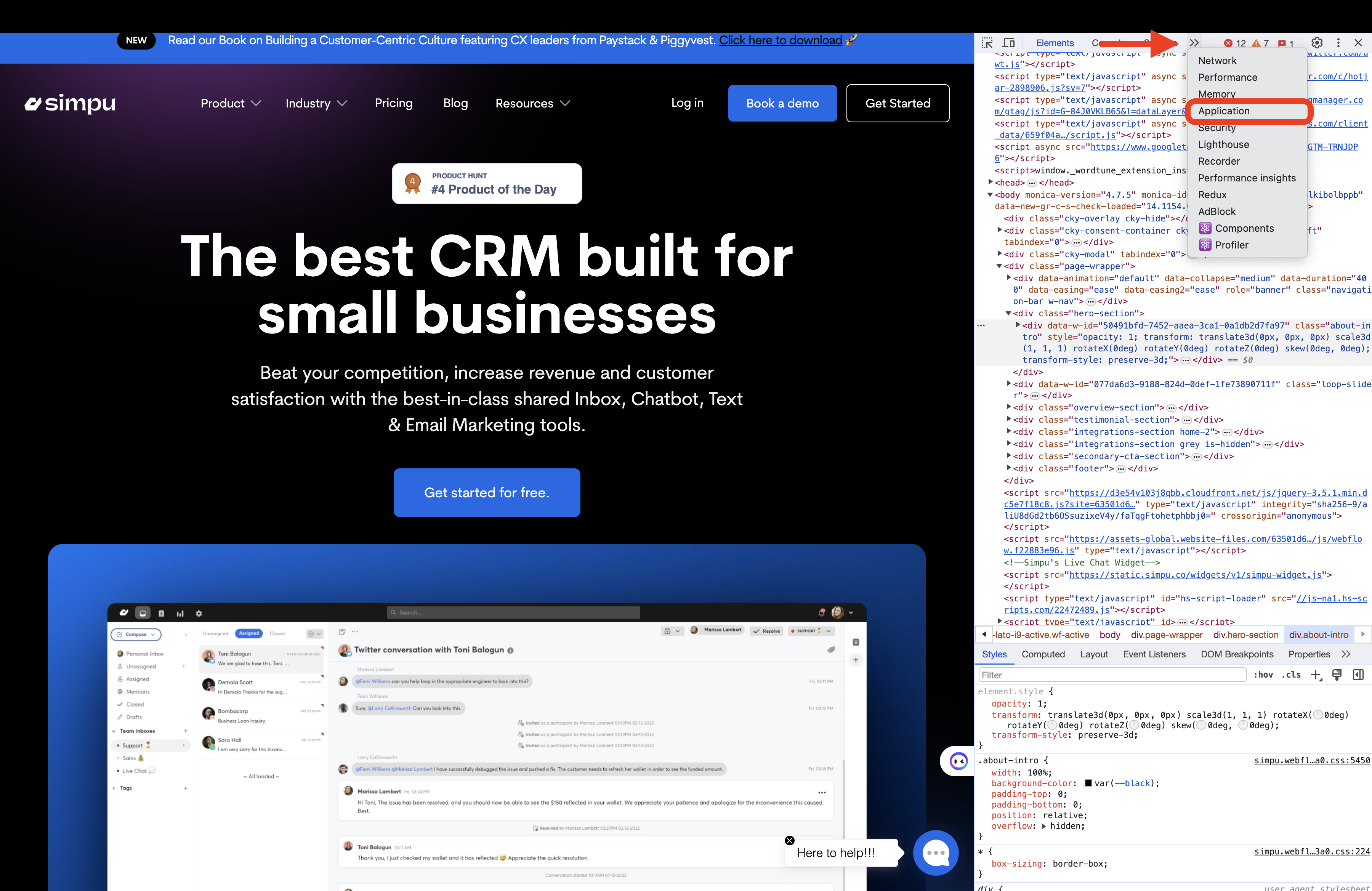Image resolution: width=1372 pixels, height=891 pixels.
Task: Select Lighthouse from the overflow menu
Action: click(x=1223, y=145)
